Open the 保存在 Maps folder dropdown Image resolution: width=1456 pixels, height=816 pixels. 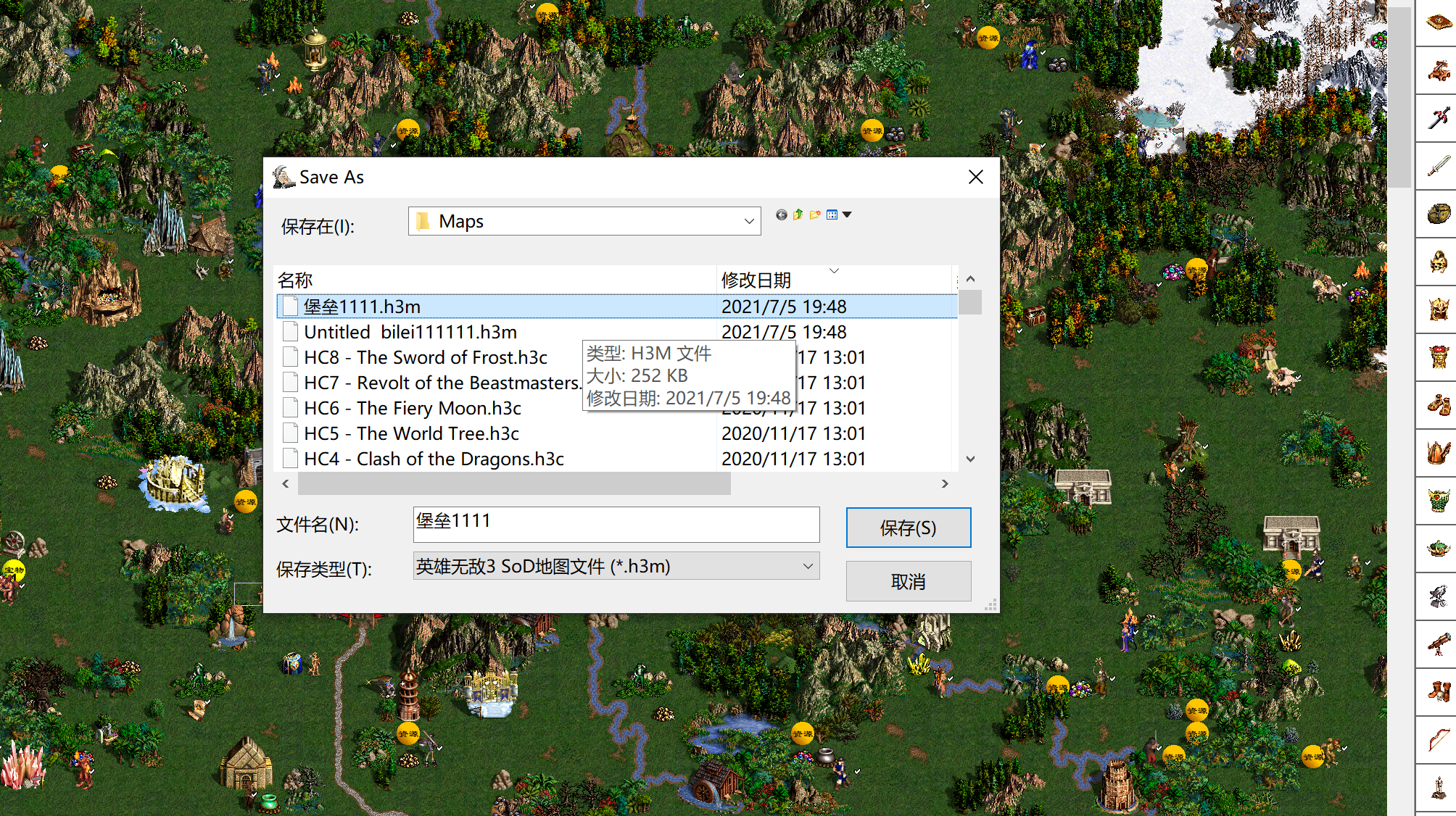pyautogui.click(x=749, y=222)
